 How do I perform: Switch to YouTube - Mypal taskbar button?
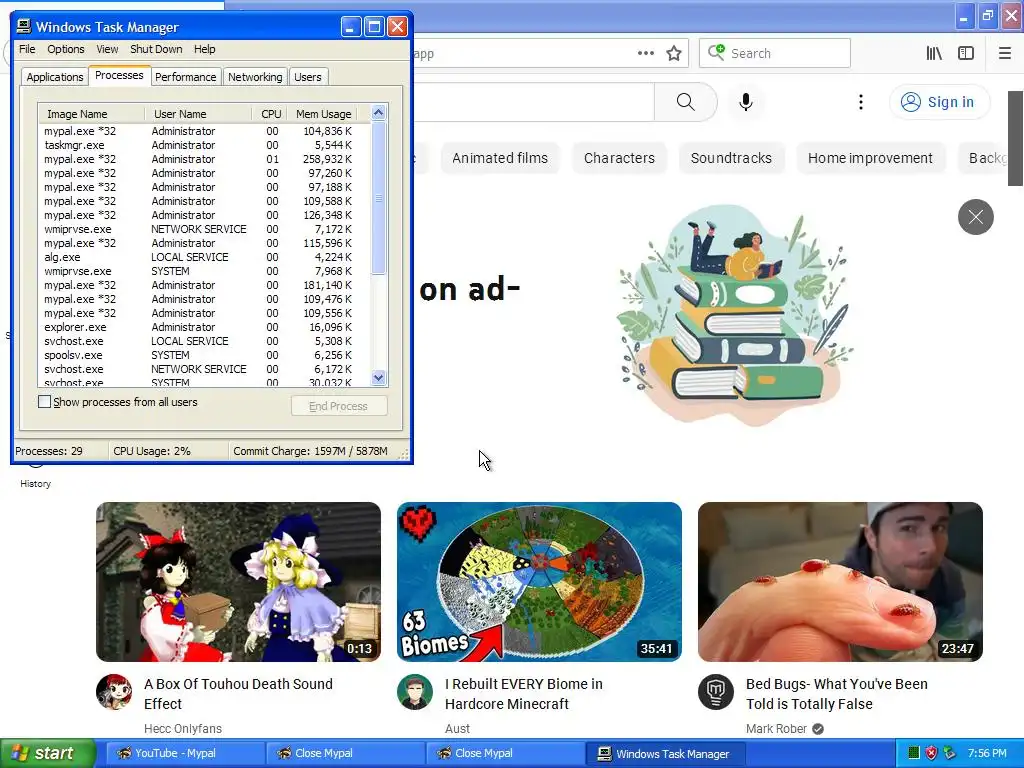click(185, 753)
